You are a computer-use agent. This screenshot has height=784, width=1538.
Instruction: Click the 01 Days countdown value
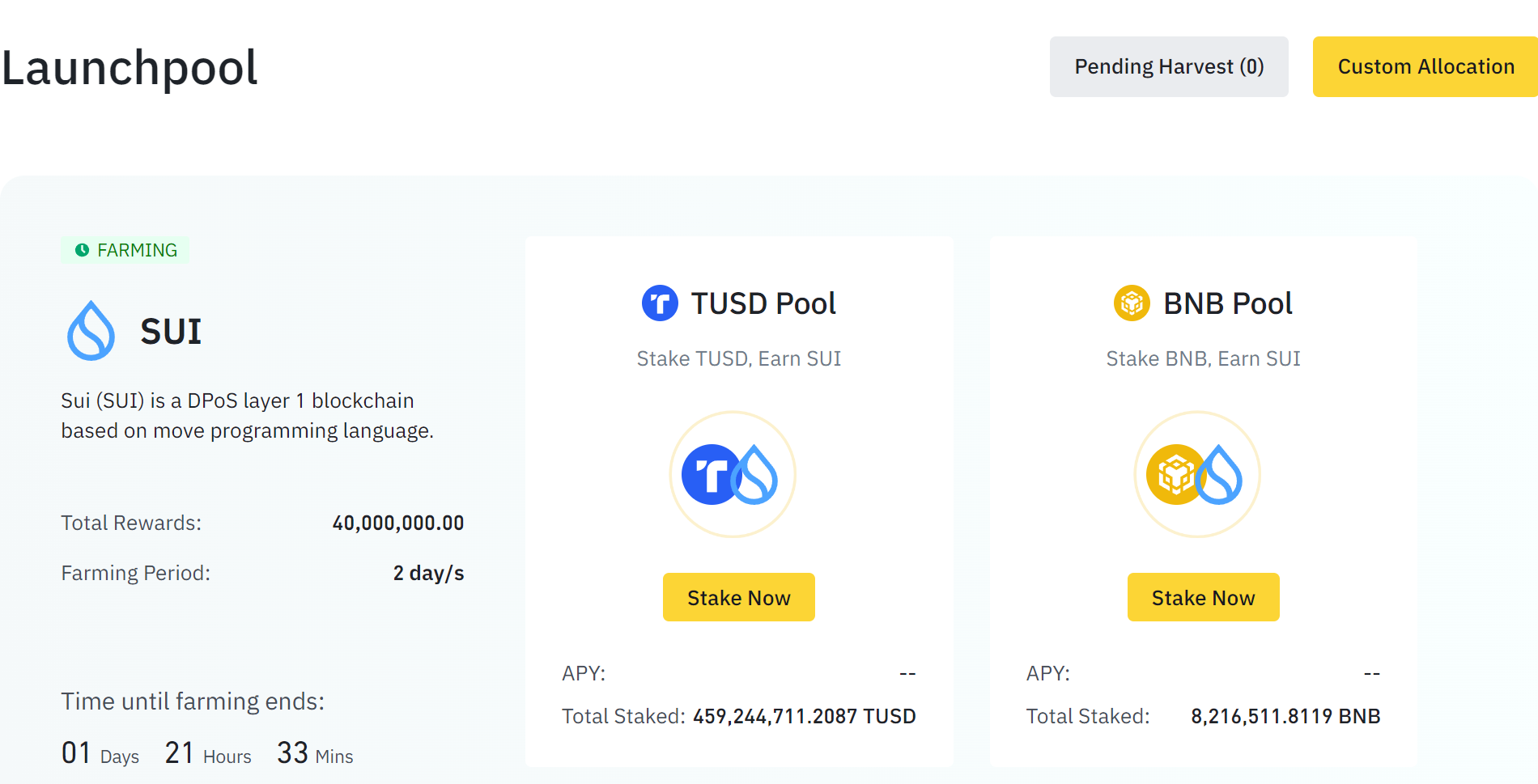click(100, 753)
